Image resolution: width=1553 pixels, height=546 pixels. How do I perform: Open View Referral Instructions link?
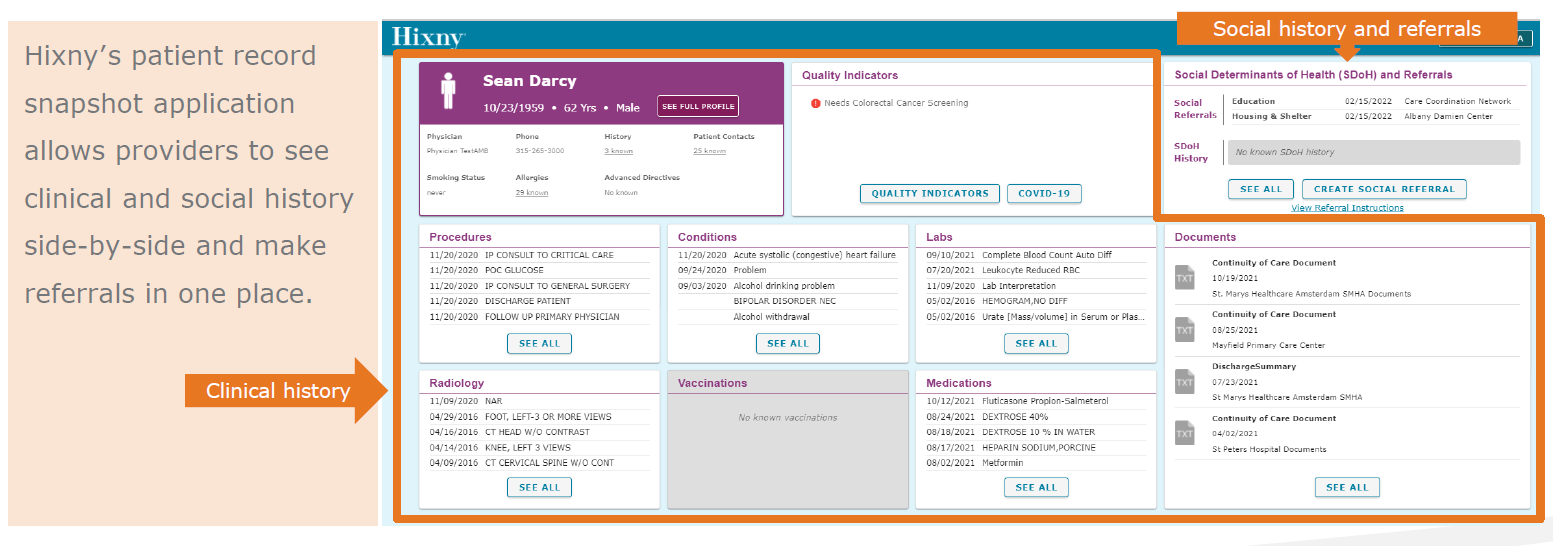coord(1347,208)
